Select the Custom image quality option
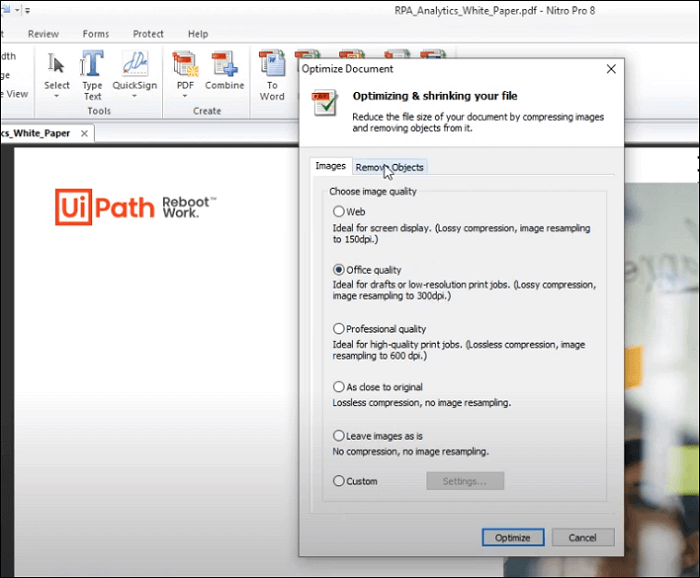Viewport: 700px width, 578px height. pyautogui.click(x=339, y=481)
